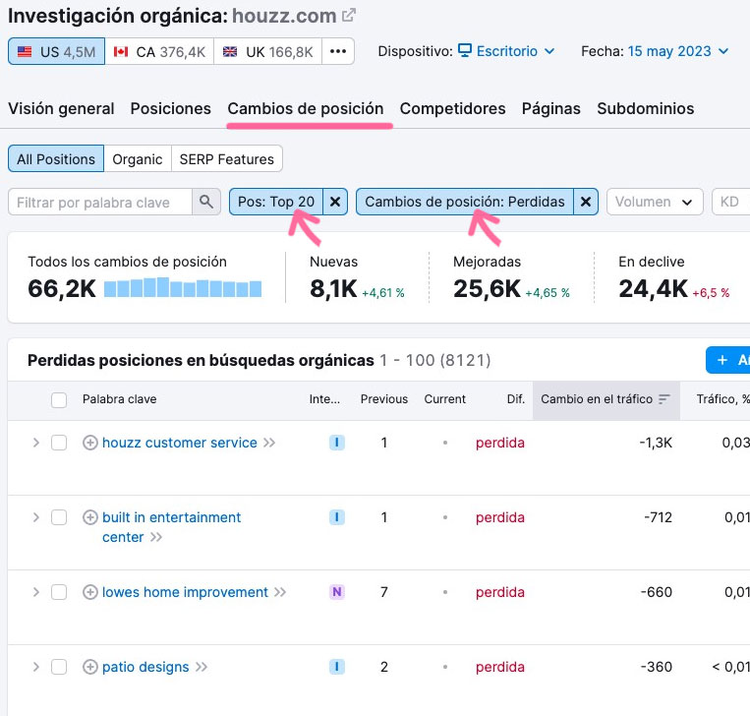Screen dimensions: 750x716
Task: Click intent badge I for built in entertainment center
Action: click(x=337, y=517)
